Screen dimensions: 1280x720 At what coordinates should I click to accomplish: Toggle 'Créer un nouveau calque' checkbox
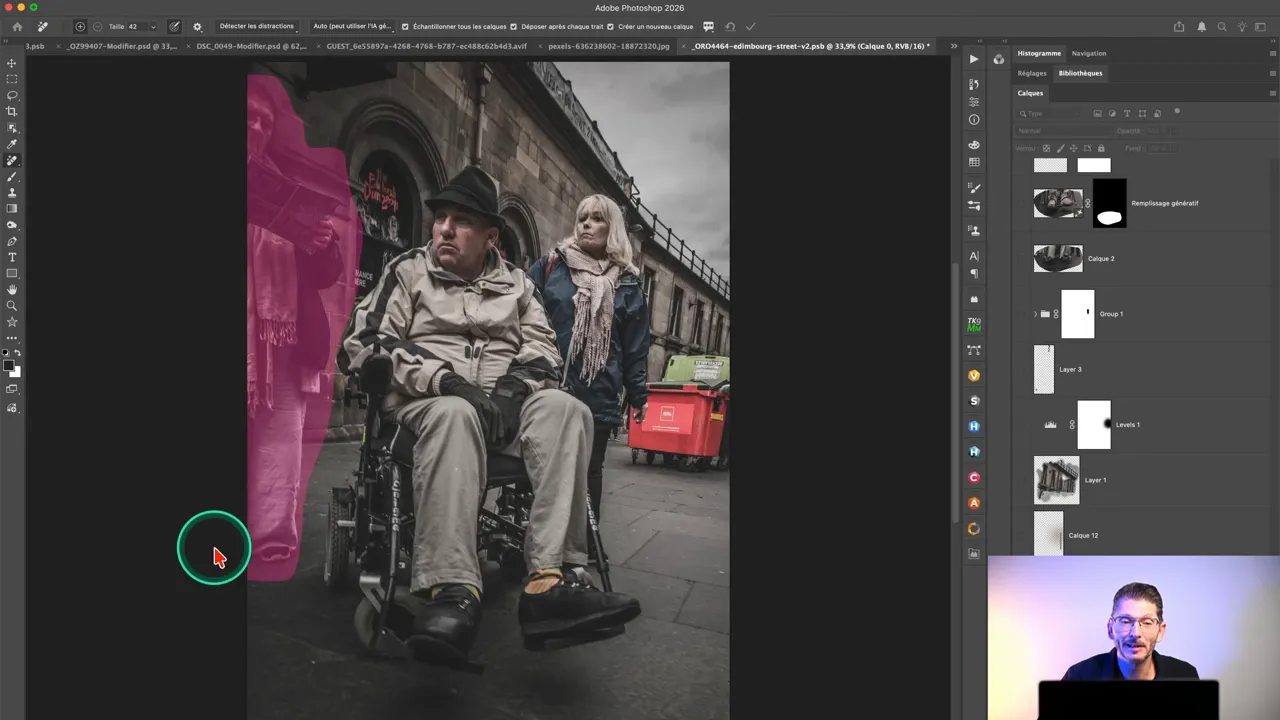(x=610, y=27)
